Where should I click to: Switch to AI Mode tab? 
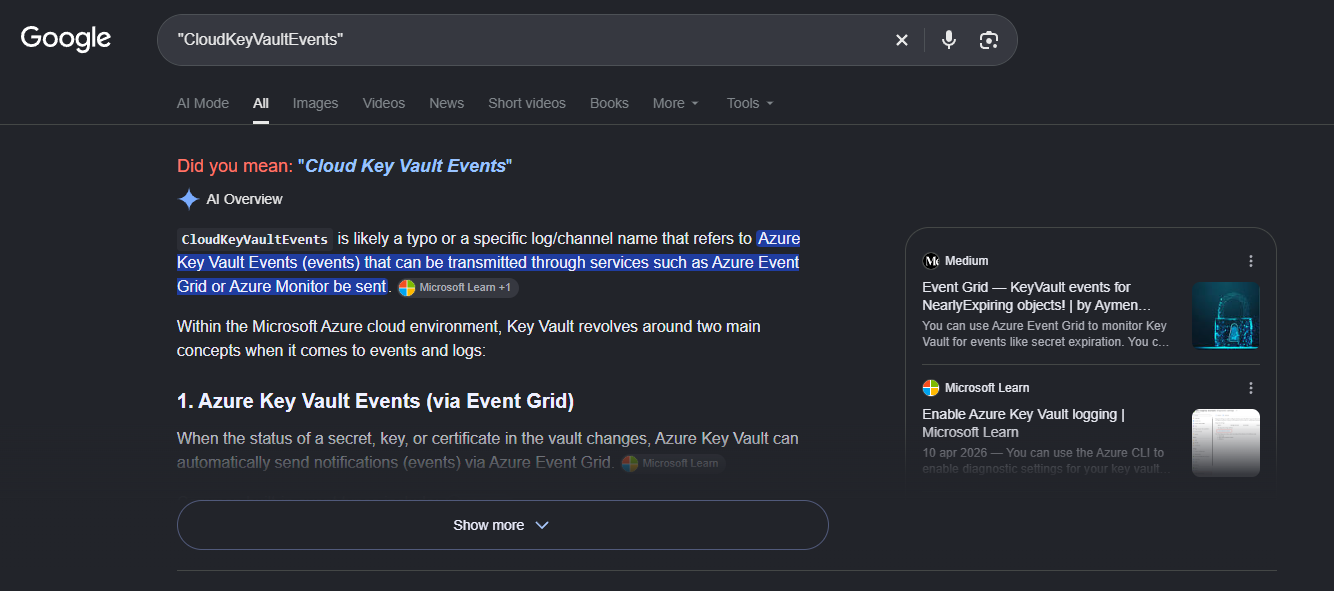203,103
